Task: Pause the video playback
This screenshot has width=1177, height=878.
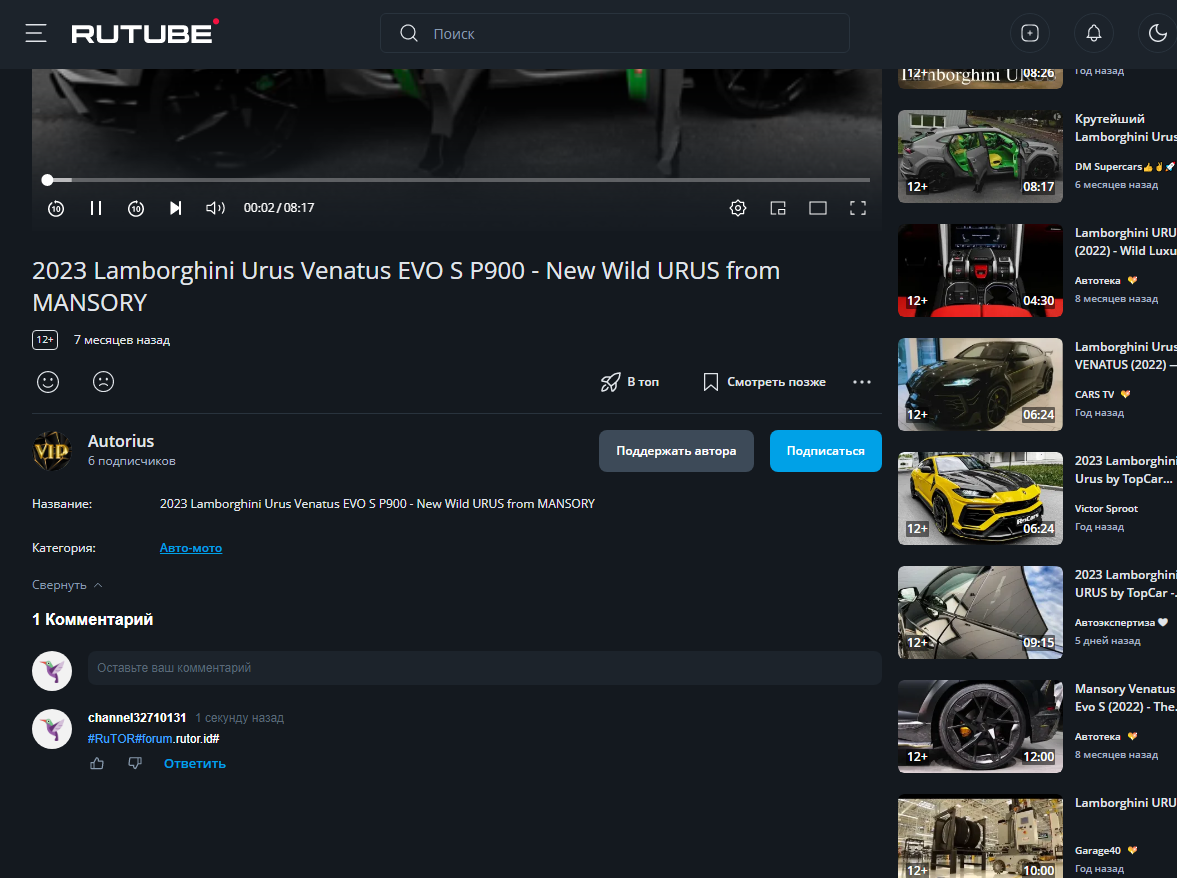Action: [95, 208]
